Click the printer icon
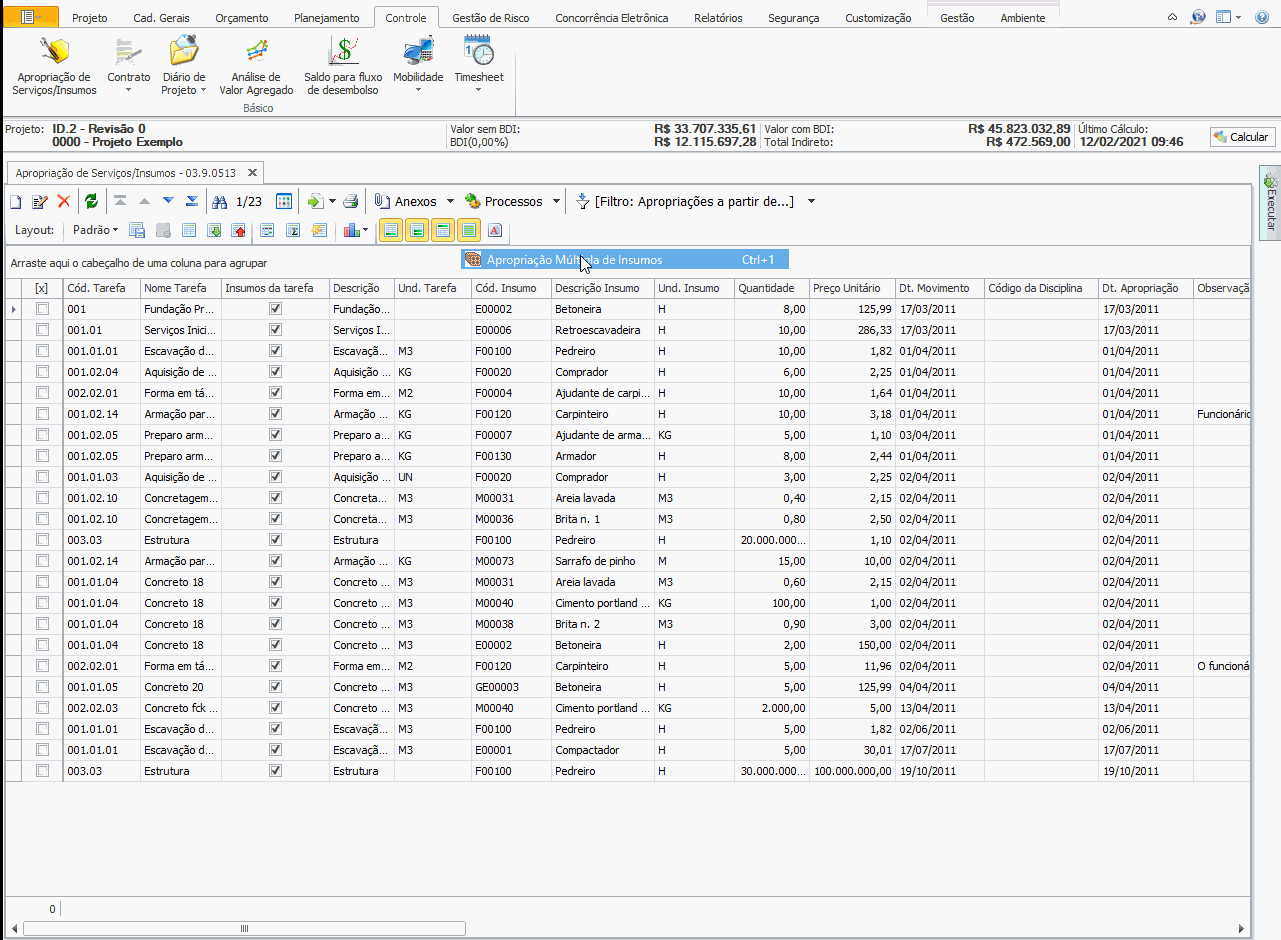The height and width of the screenshot is (940, 1281). 351,202
